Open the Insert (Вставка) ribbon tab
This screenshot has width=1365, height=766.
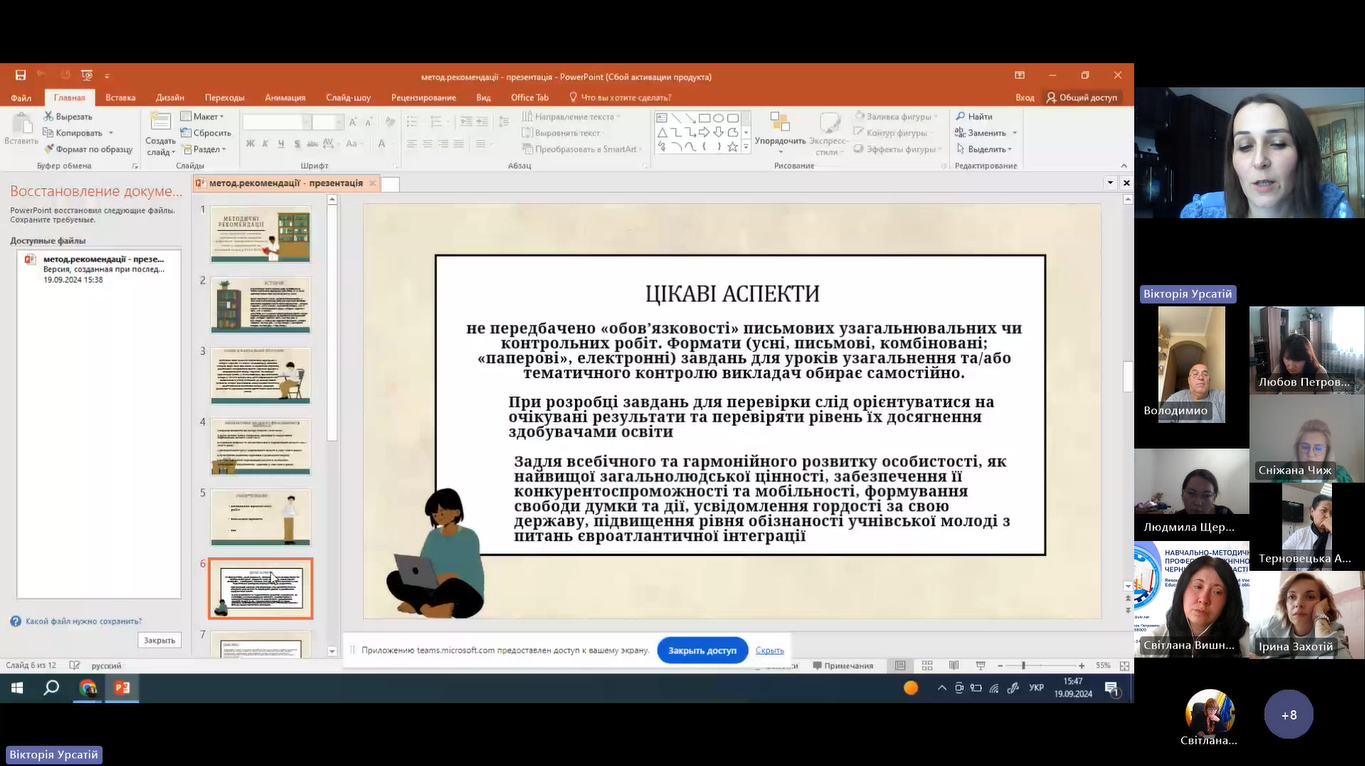120,97
